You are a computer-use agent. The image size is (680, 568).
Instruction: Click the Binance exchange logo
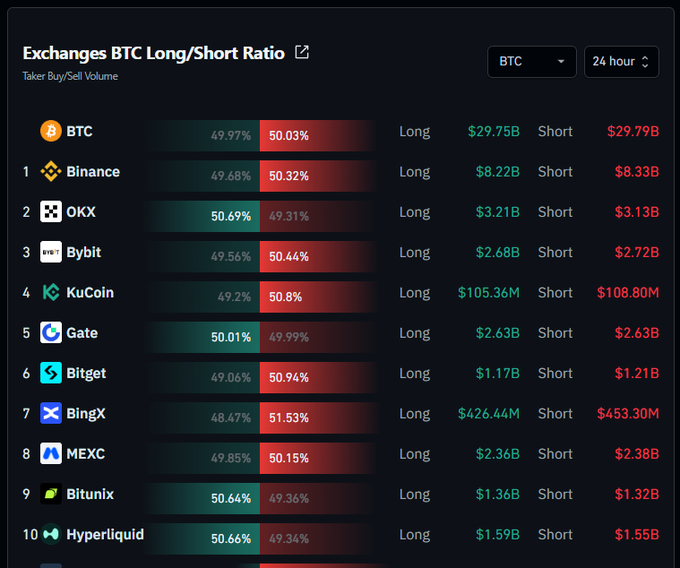coord(51,171)
